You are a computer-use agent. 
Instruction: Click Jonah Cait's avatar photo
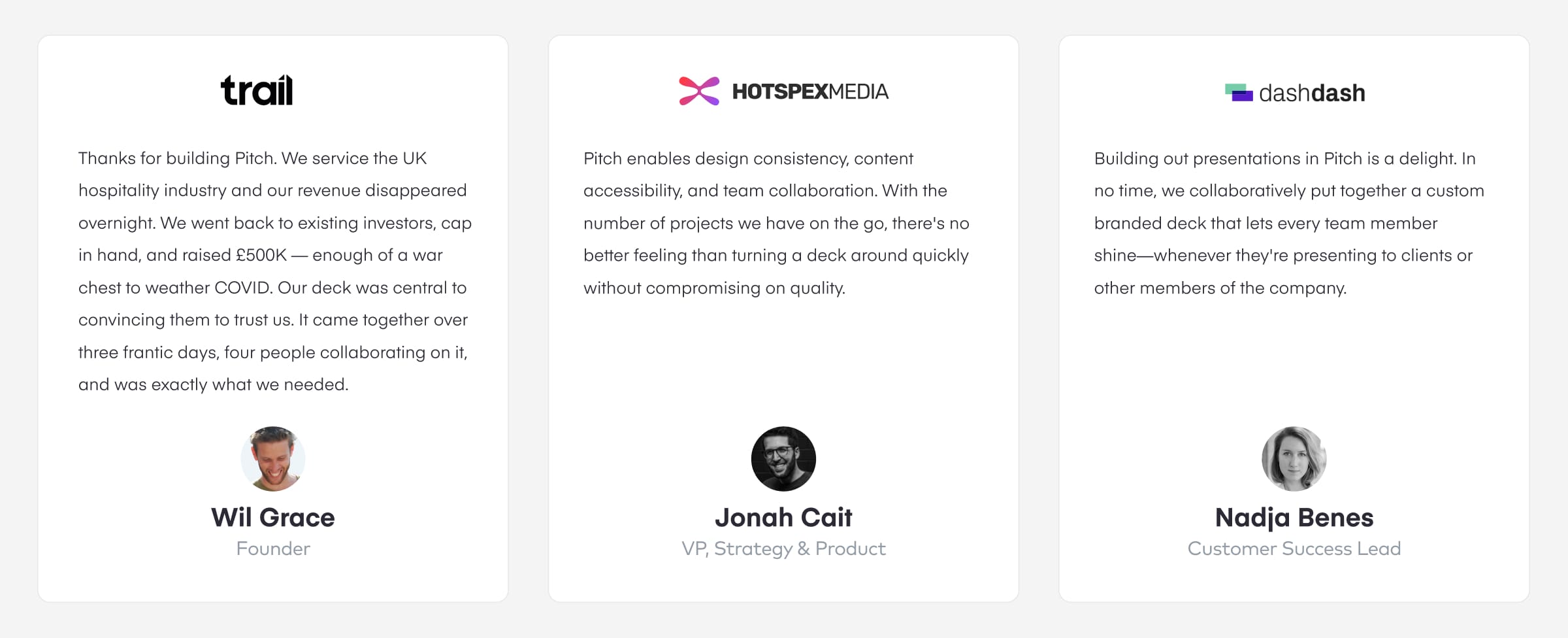coord(783,459)
